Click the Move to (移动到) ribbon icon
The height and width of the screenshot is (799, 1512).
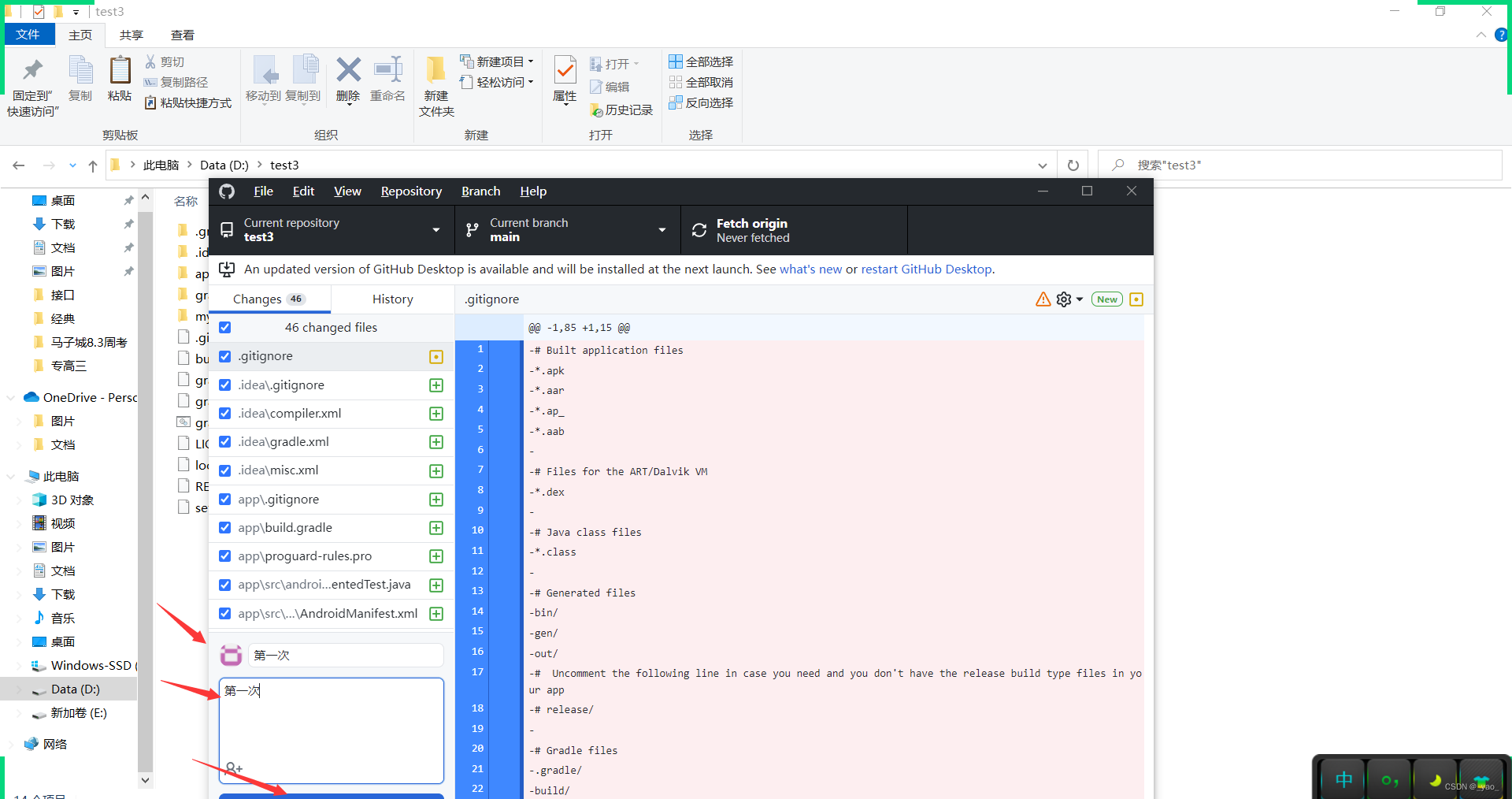(x=265, y=70)
